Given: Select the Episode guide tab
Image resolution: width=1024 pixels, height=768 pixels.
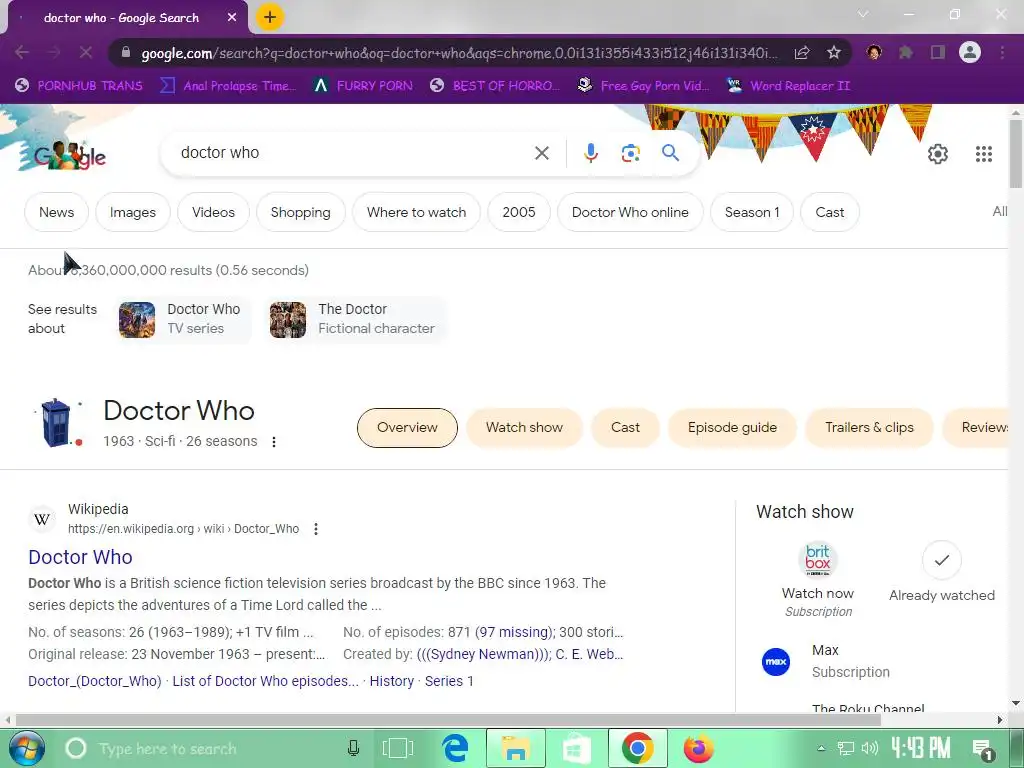Looking at the screenshot, I should point(732,428).
